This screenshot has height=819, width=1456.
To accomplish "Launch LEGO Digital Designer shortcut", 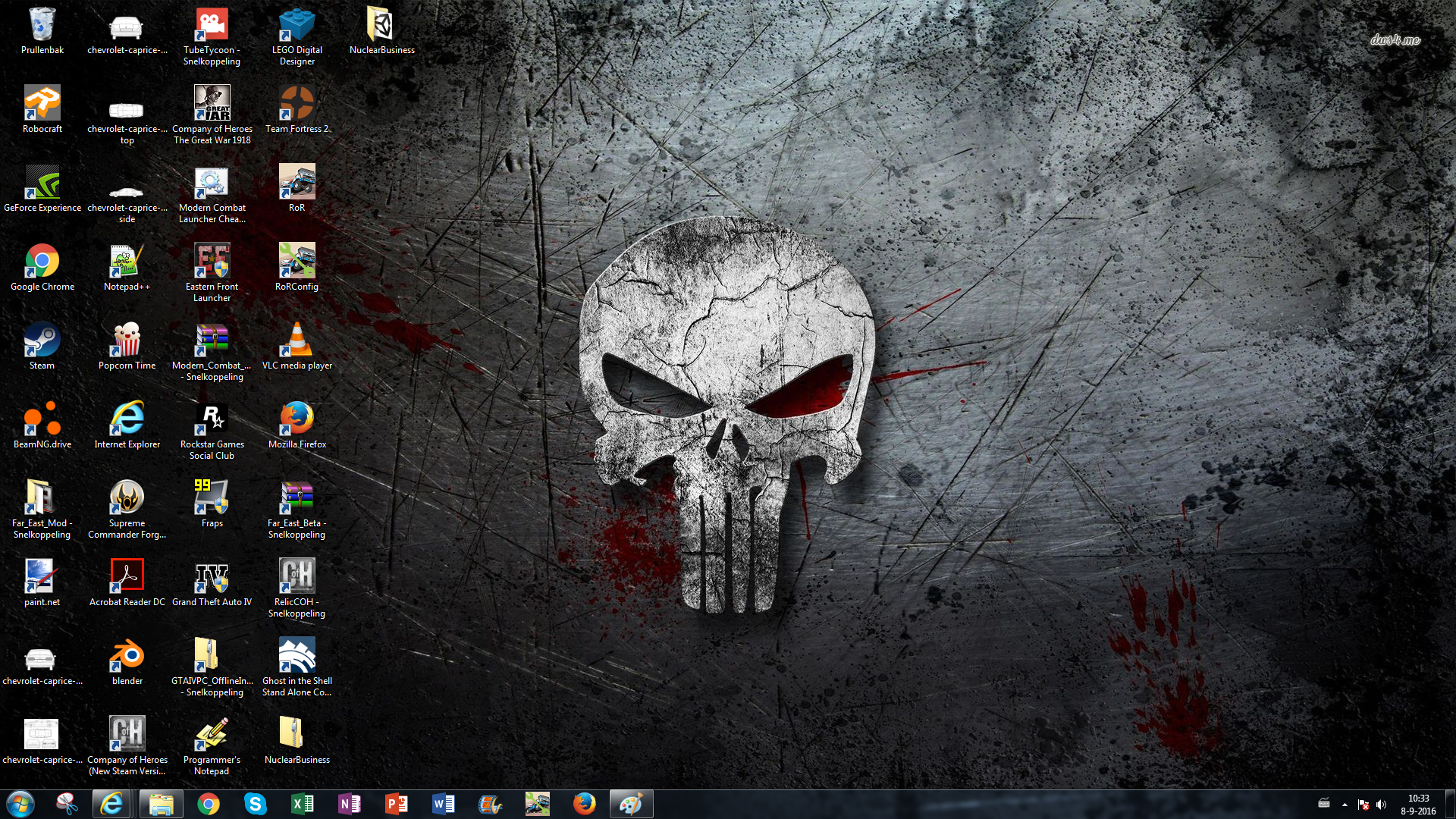I will coord(297,36).
